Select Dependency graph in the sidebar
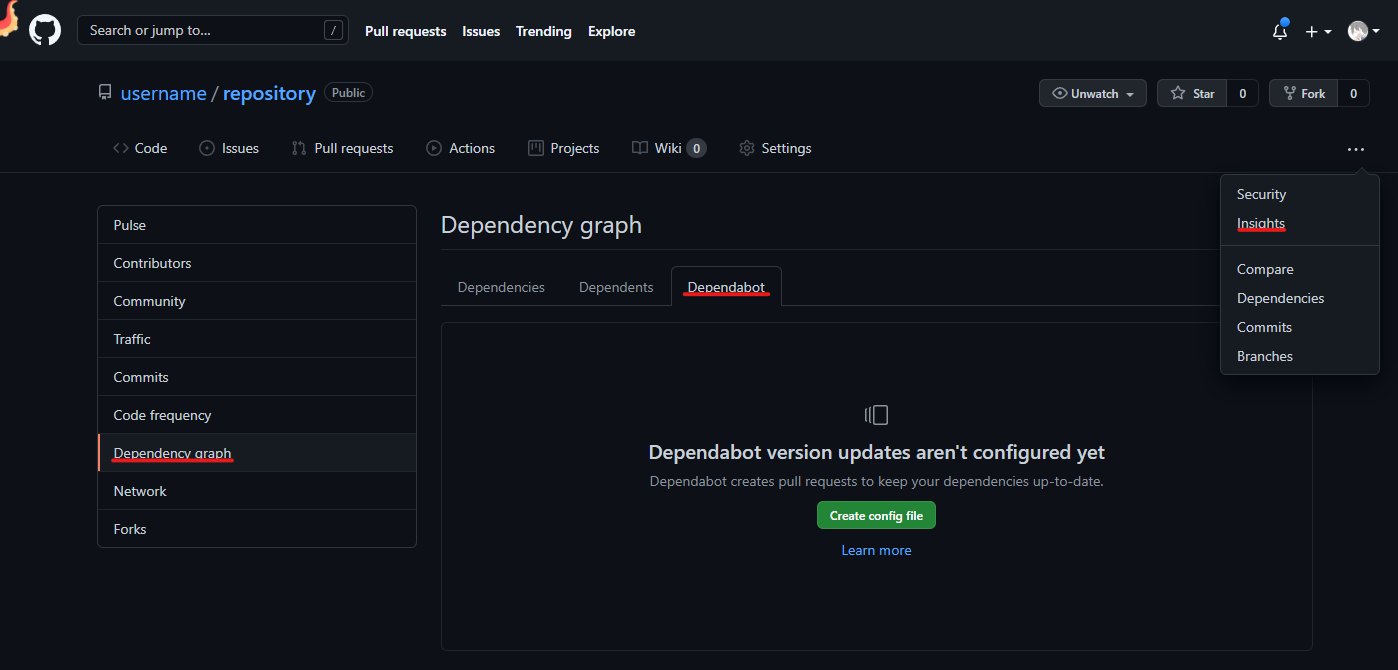This screenshot has width=1398, height=670. [x=257, y=453]
